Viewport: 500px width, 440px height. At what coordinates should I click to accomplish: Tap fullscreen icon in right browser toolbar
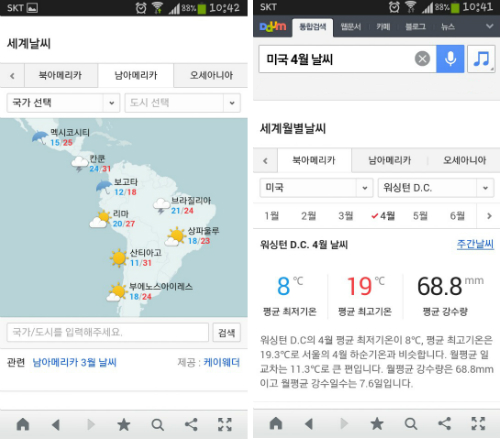pyautogui.click(x=478, y=424)
